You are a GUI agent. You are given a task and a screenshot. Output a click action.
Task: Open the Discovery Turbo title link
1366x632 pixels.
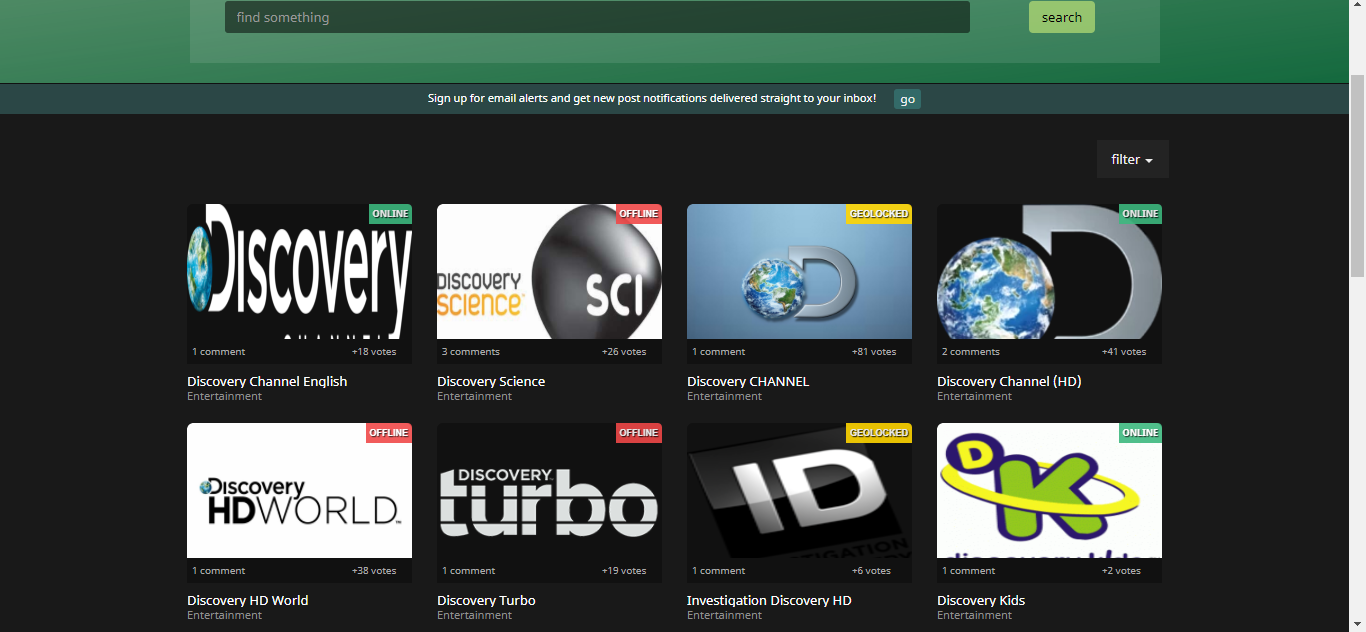pos(486,600)
